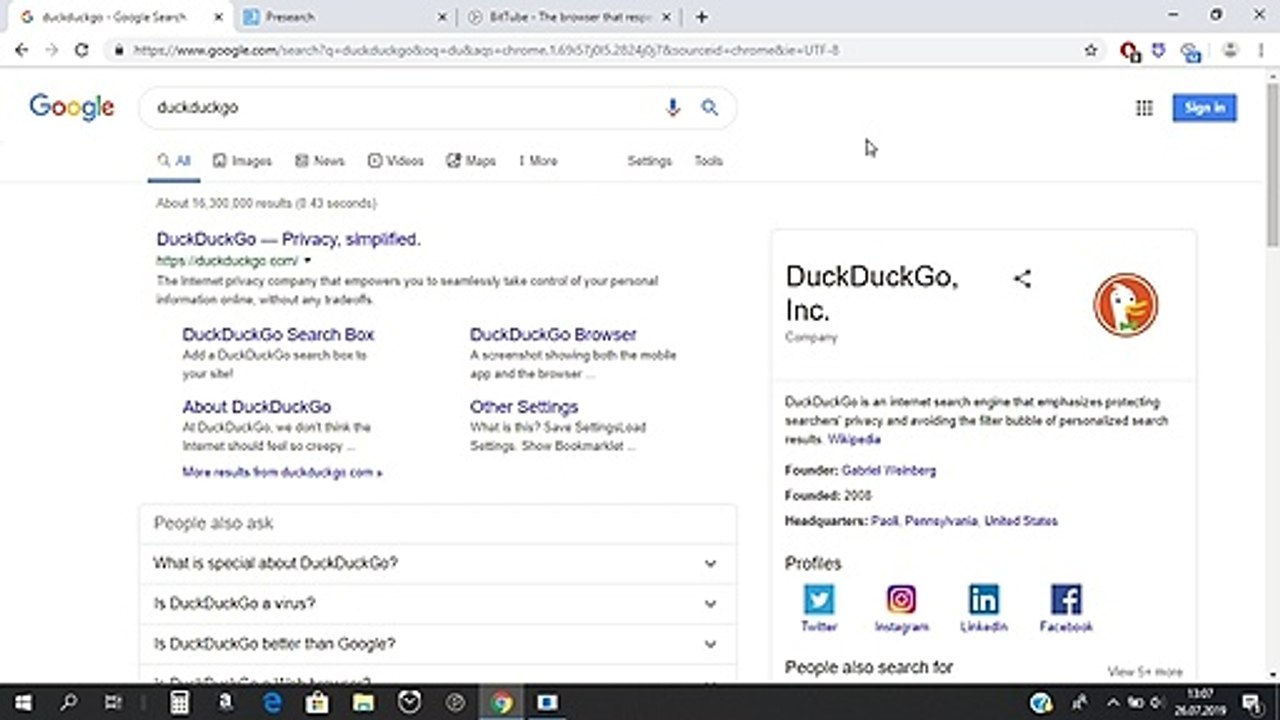Viewport: 1280px width, 720px height.
Task: Open DuckDuckGo's LinkedIn profile icon
Action: tap(984, 599)
